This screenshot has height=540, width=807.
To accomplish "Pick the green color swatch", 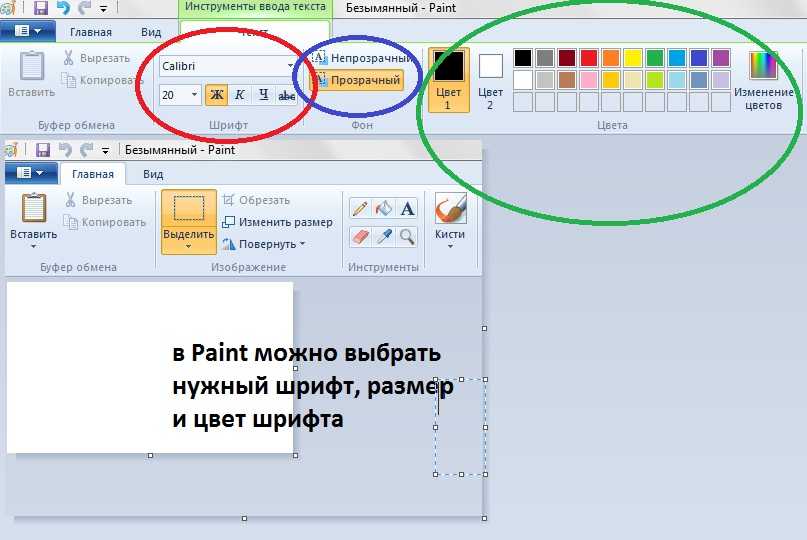I will pyautogui.click(x=655, y=58).
